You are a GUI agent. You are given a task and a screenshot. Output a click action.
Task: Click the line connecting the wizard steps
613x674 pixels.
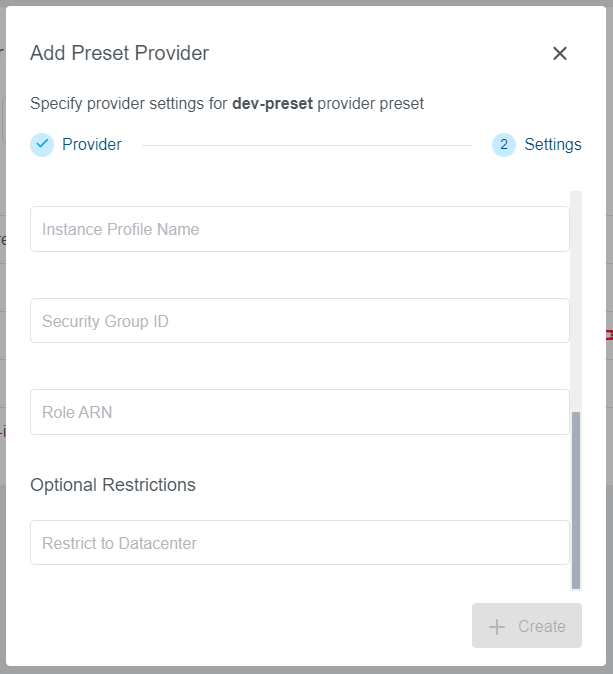pos(306,145)
